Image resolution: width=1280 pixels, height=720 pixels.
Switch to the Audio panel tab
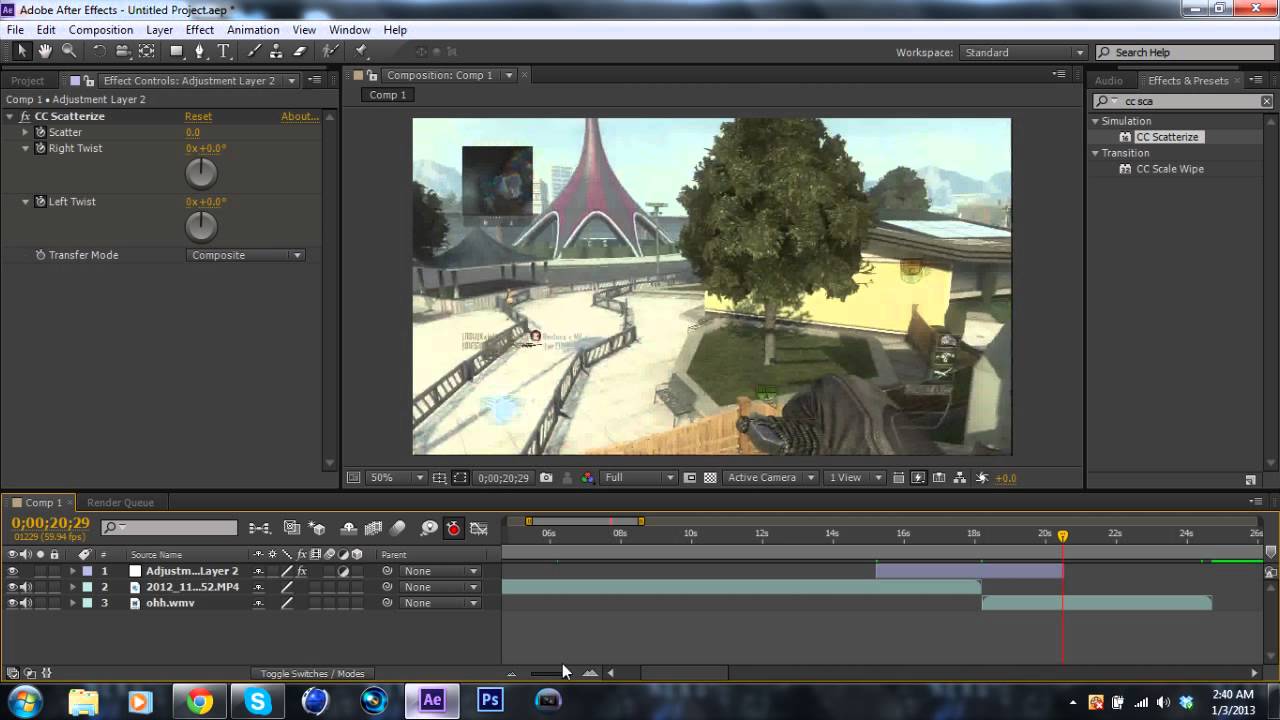1109,81
